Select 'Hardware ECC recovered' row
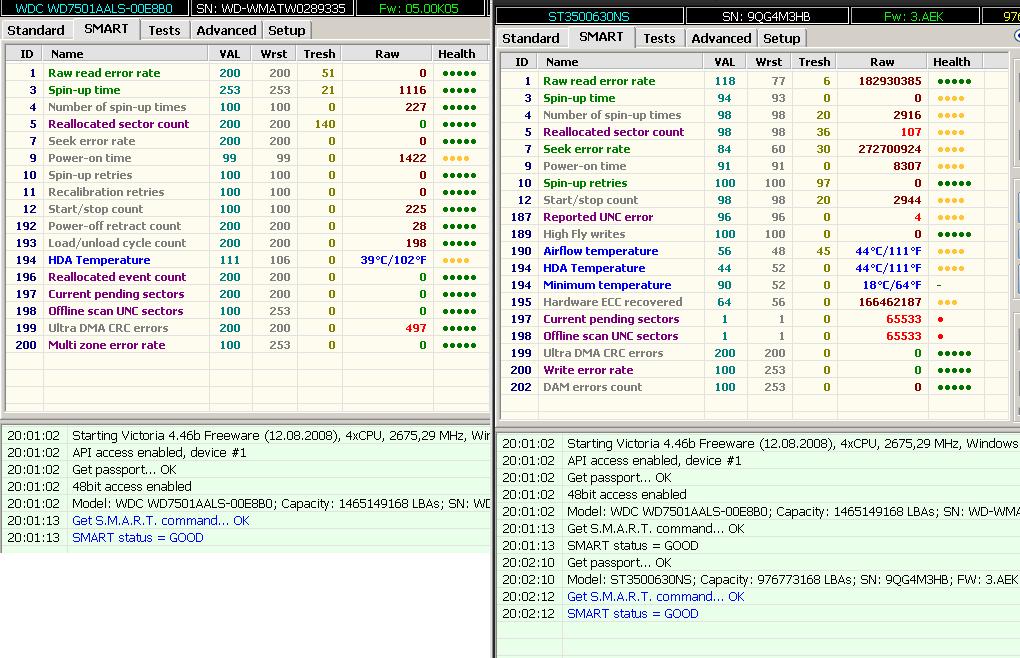The width and height of the screenshot is (1020, 658). click(x=755, y=302)
